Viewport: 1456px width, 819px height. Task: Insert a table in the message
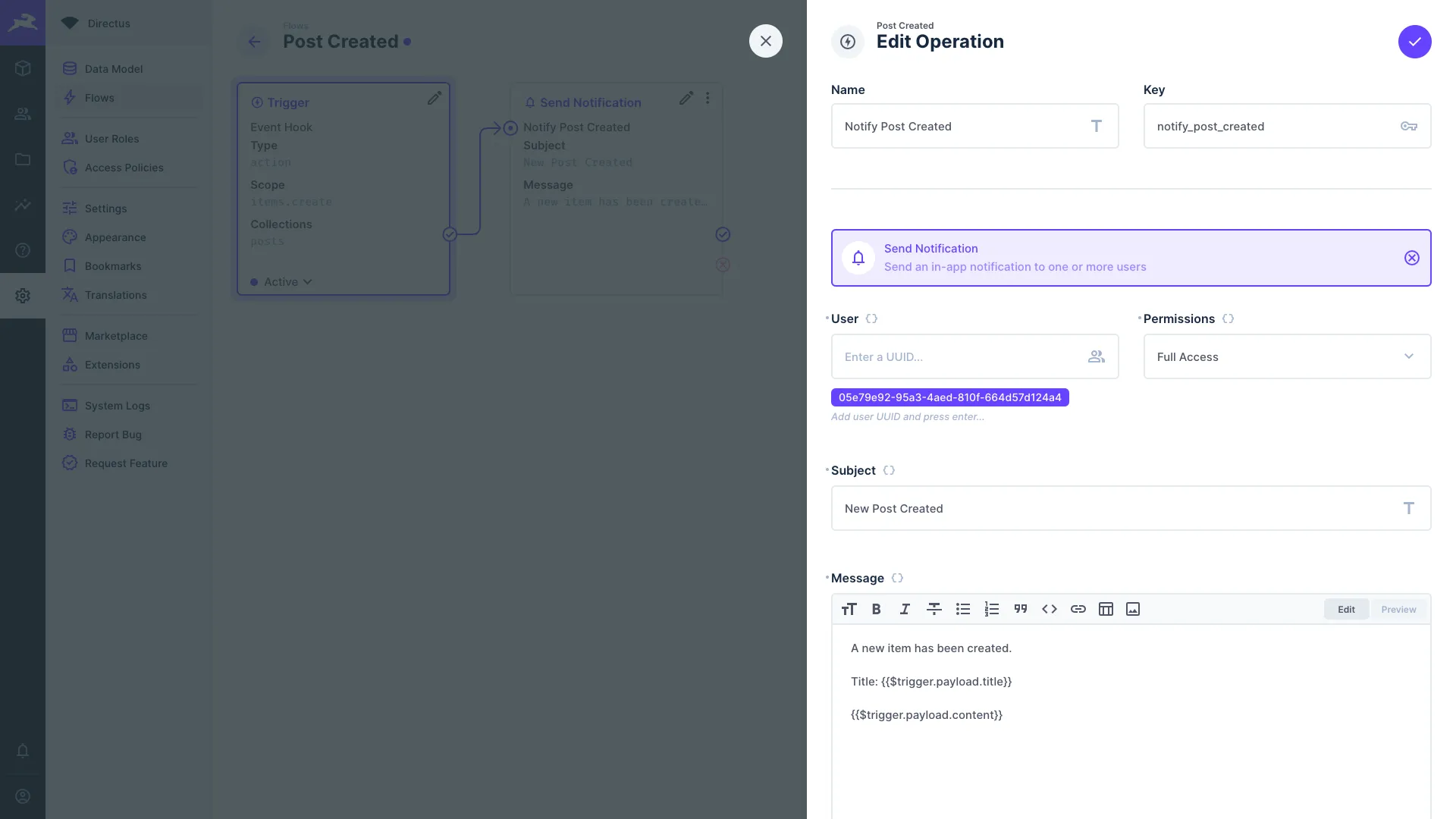pos(1106,609)
